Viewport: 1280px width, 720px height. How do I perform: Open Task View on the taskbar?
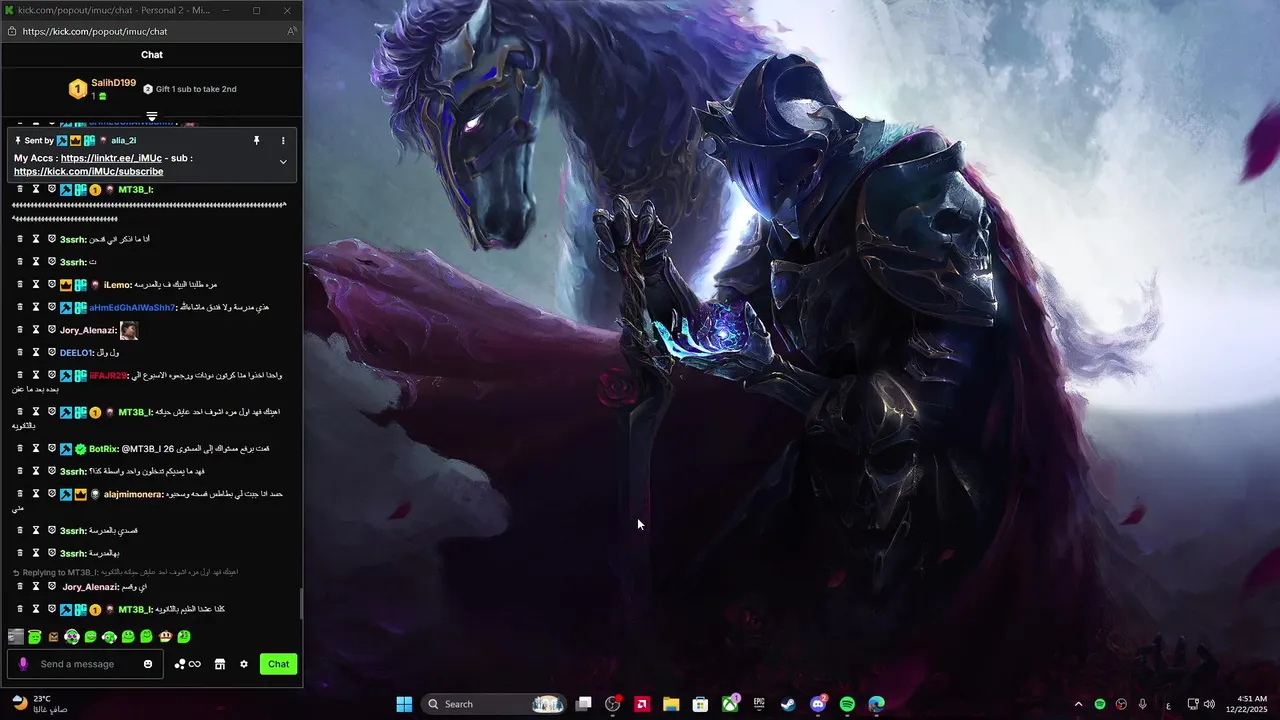click(x=584, y=704)
